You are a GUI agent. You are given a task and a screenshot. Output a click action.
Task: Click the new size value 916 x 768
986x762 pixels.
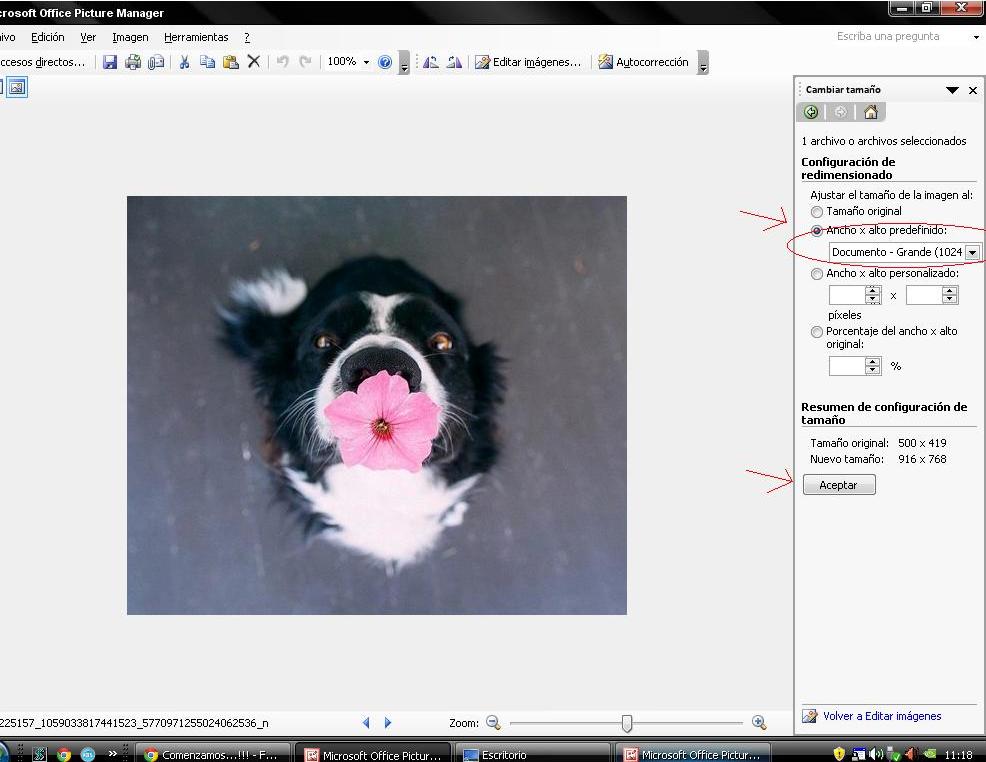pyautogui.click(x=922, y=460)
